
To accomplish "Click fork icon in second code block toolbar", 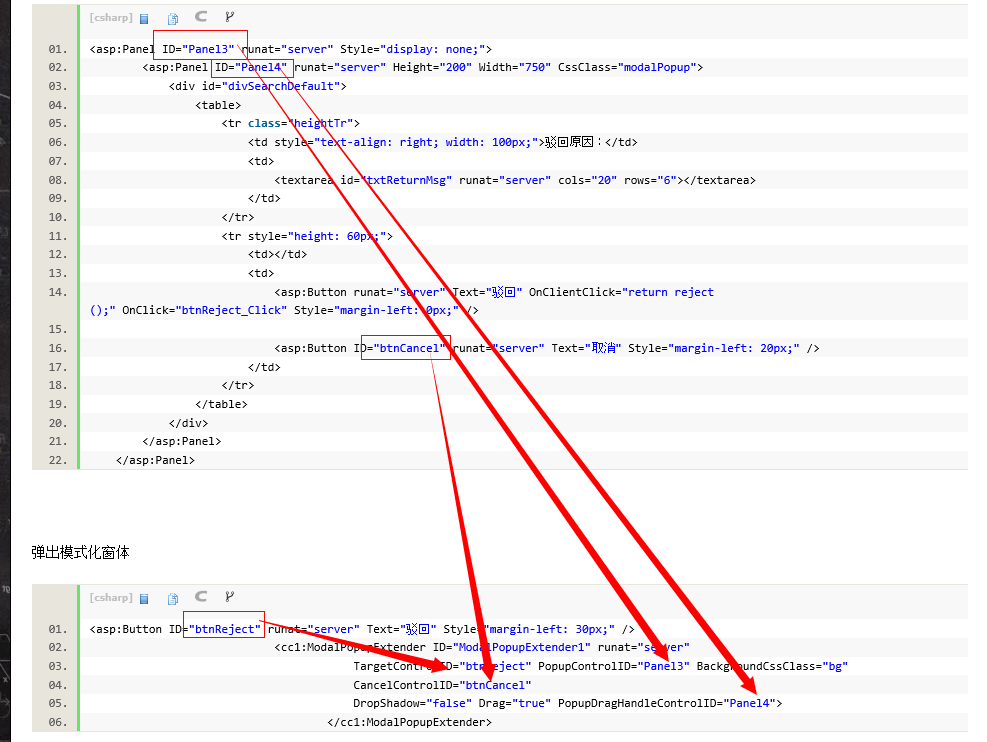I will click(229, 597).
